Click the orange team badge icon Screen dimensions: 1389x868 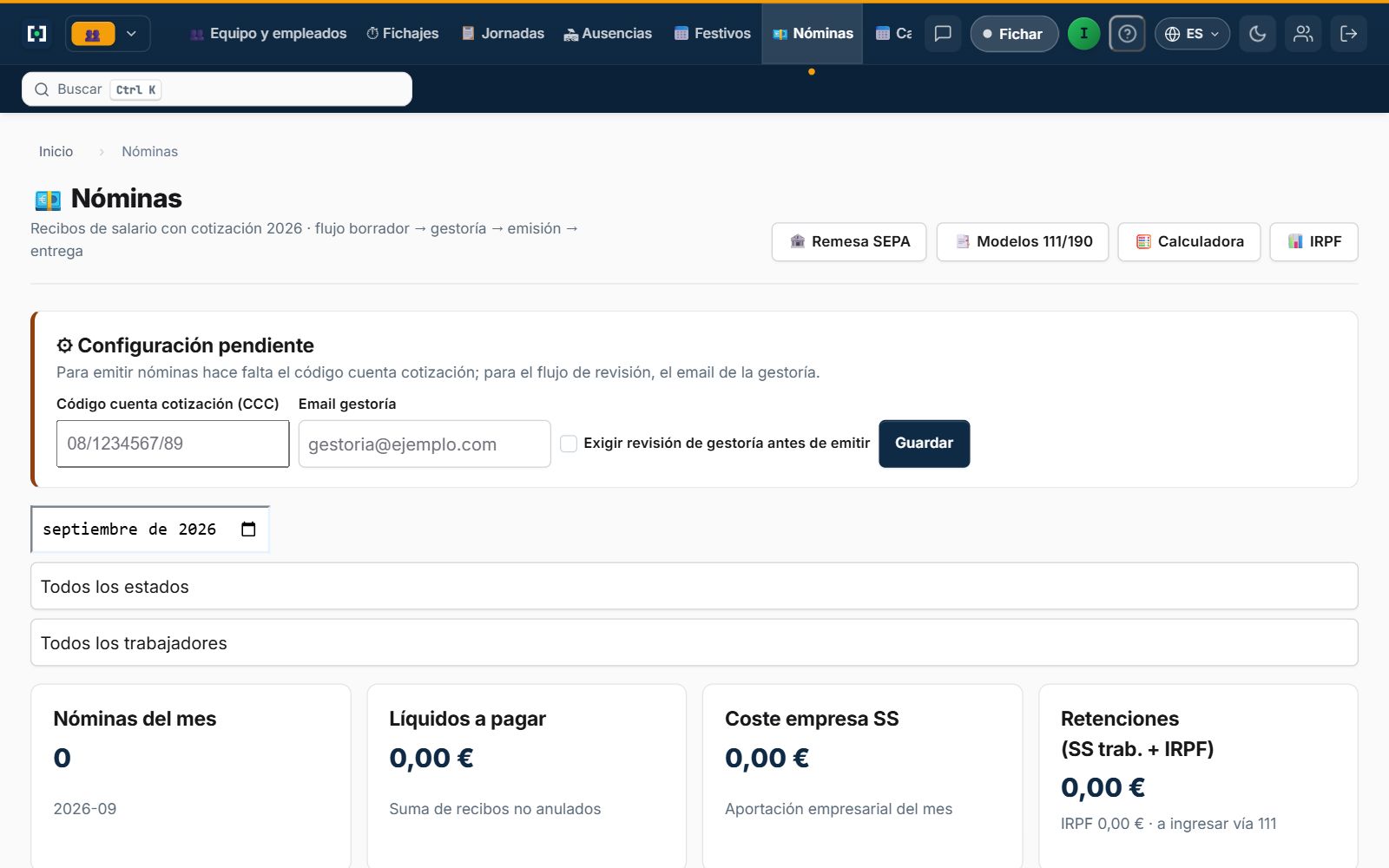[93, 34]
